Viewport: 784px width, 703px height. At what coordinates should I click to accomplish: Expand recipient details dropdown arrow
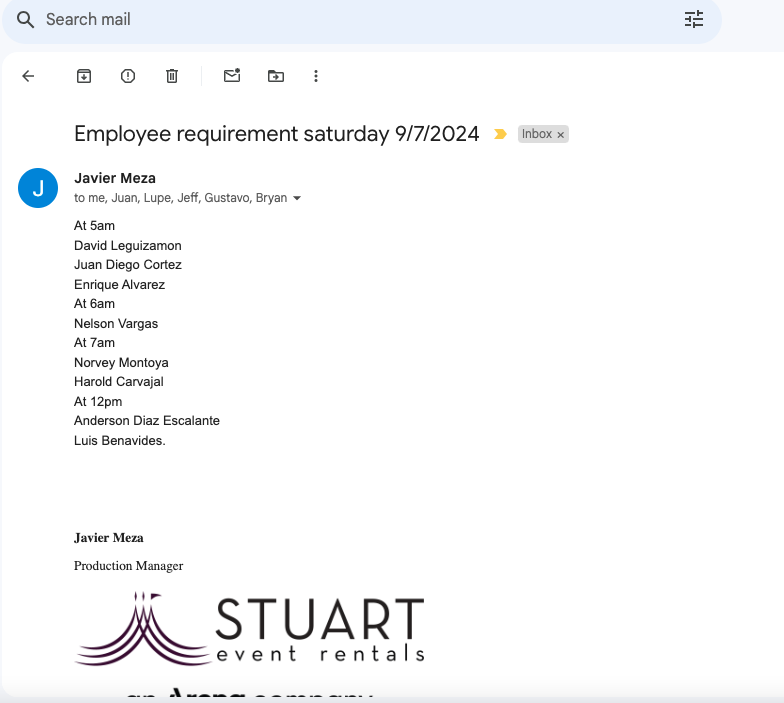[x=297, y=198]
